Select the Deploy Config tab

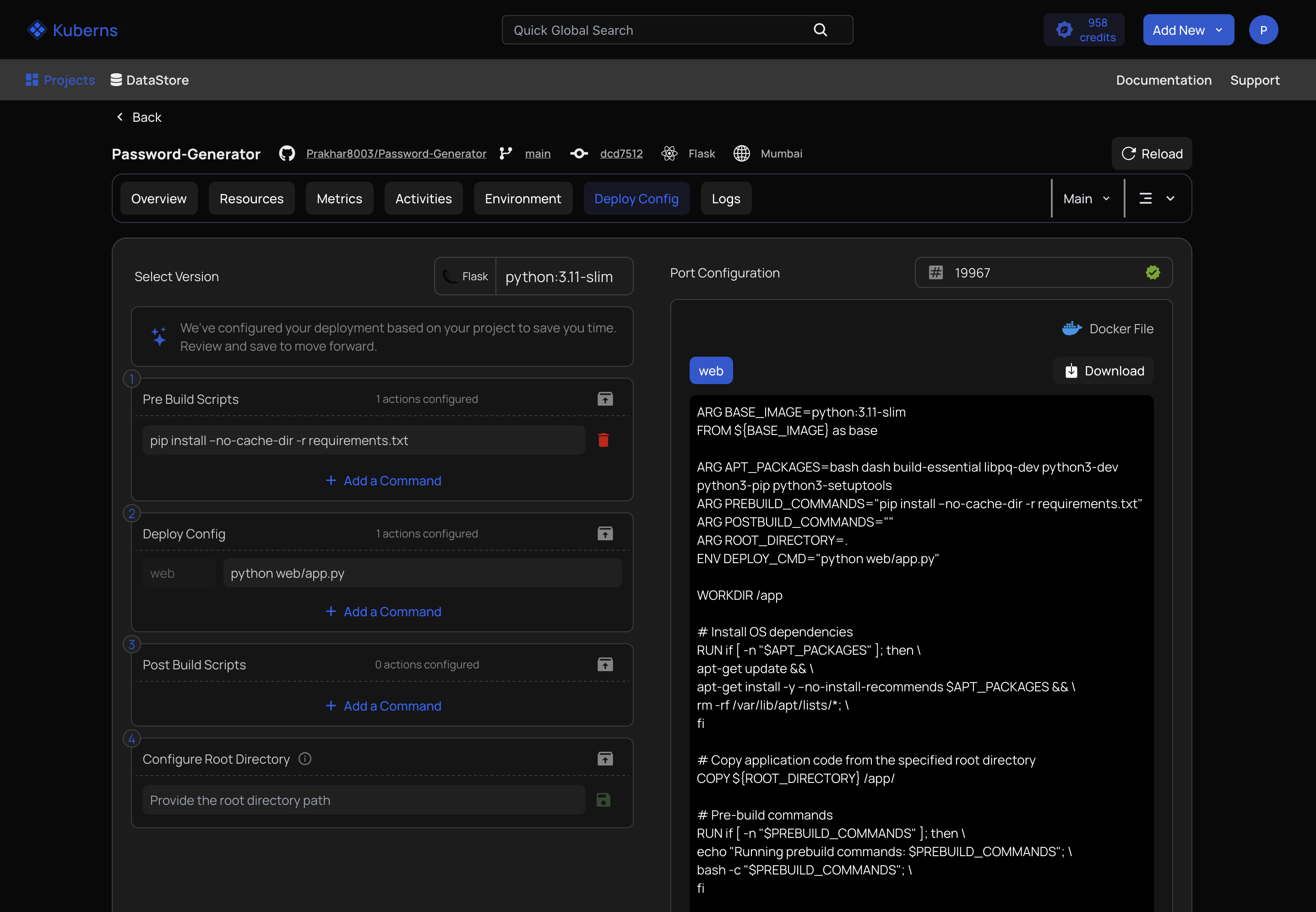click(636, 198)
